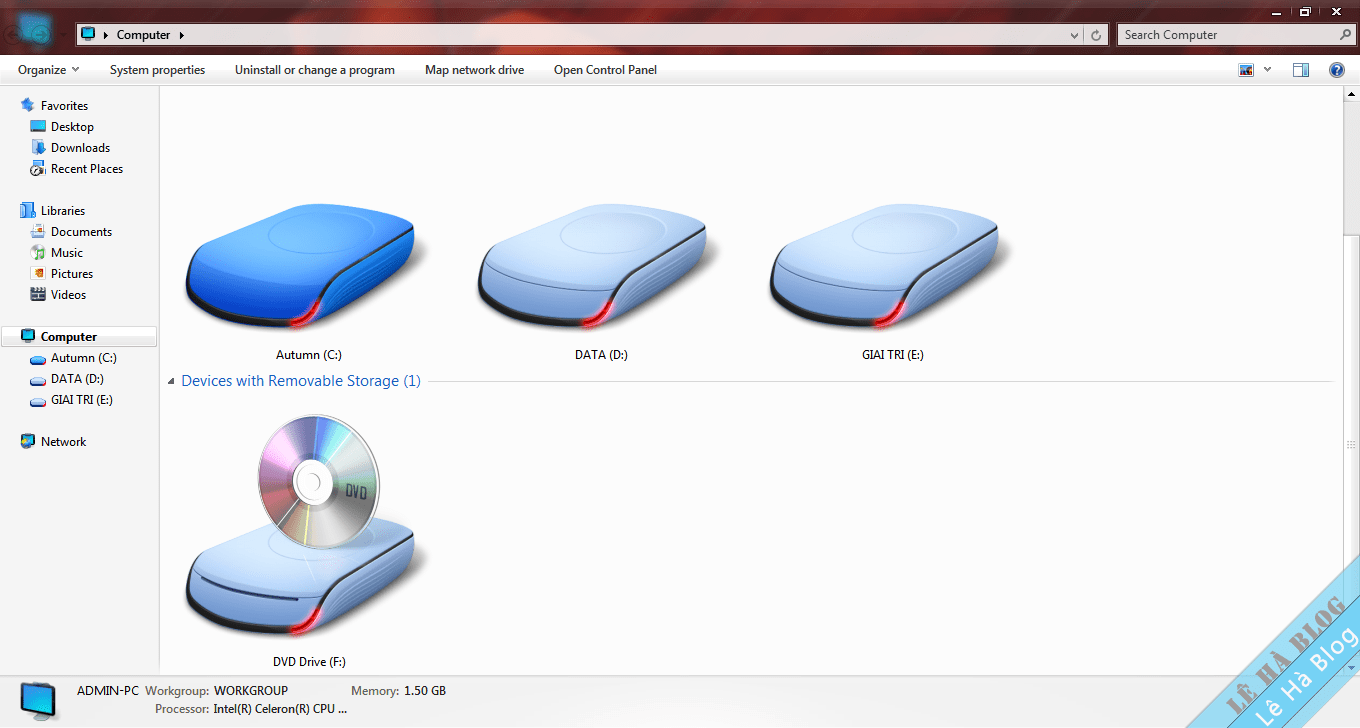Select the Downloads label in Favorites
1360x728 pixels.
click(80, 148)
